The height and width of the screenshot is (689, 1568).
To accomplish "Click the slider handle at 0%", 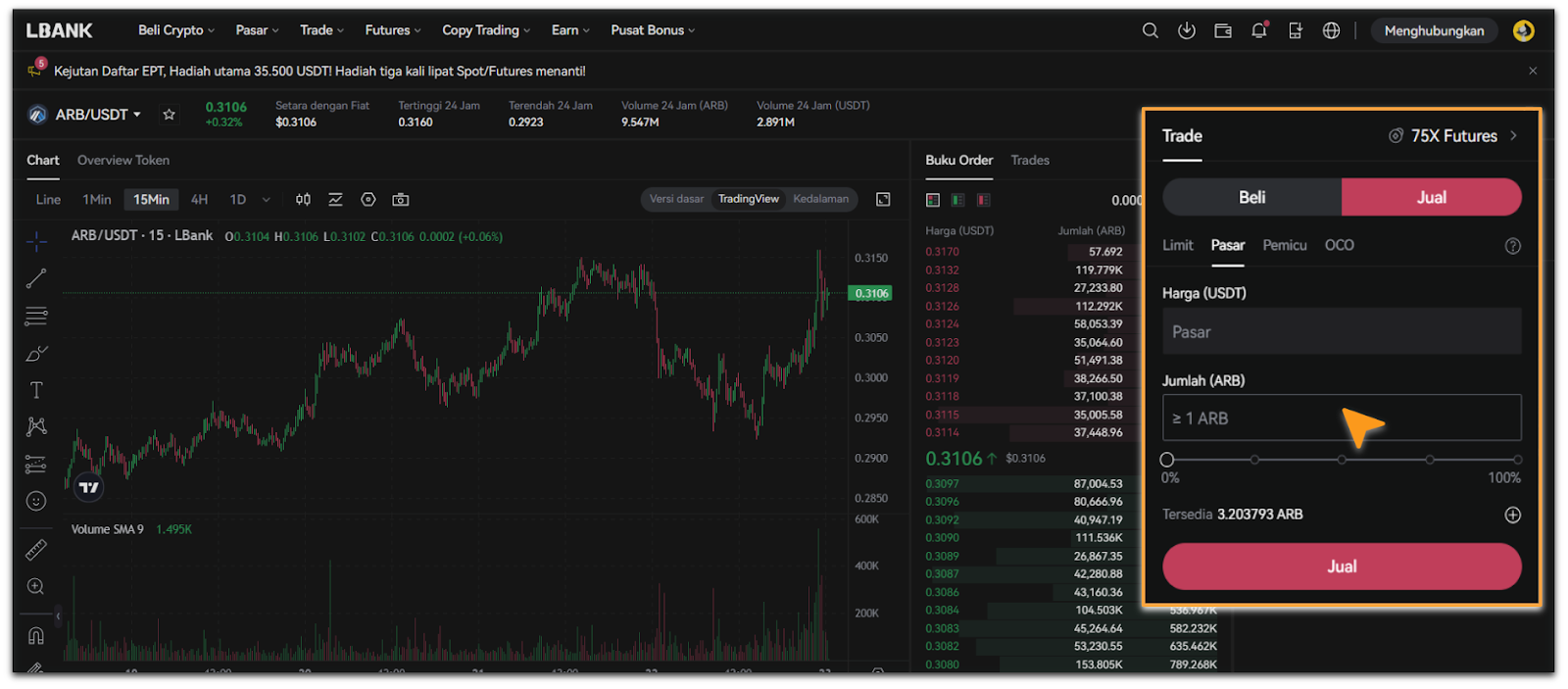I will 1166,460.
